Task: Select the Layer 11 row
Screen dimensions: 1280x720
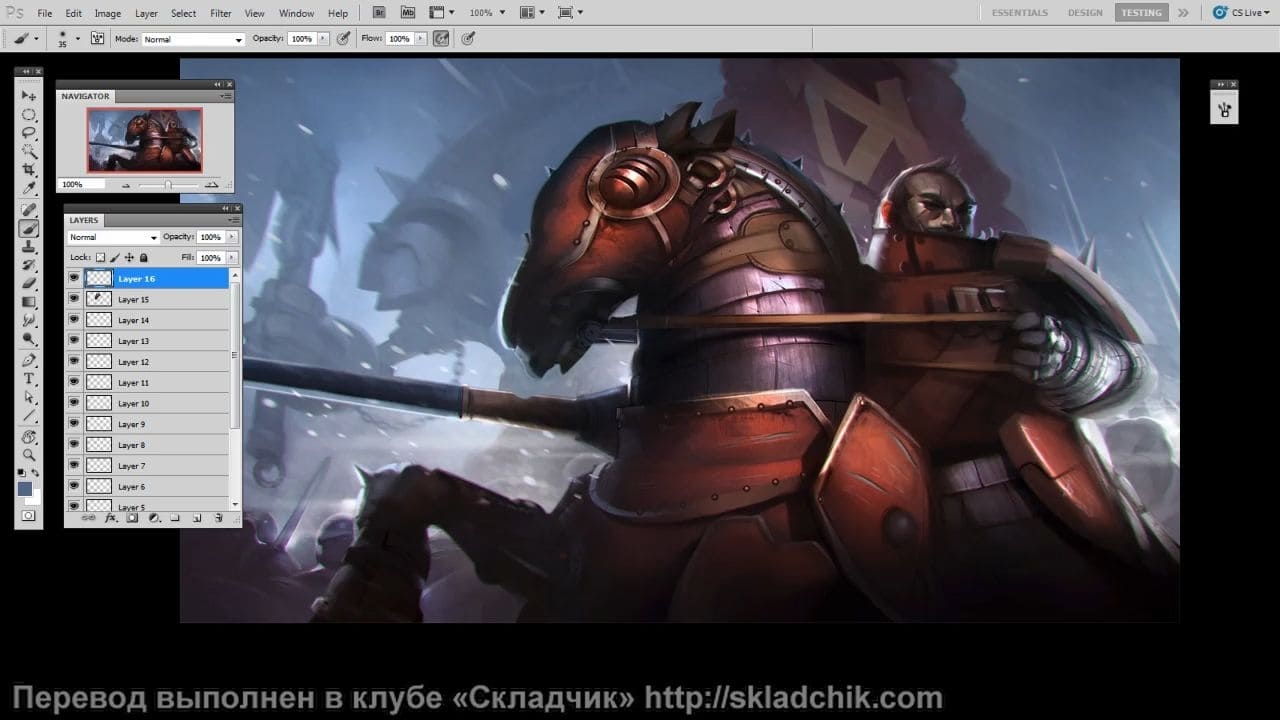Action: (x=148, y=383)
